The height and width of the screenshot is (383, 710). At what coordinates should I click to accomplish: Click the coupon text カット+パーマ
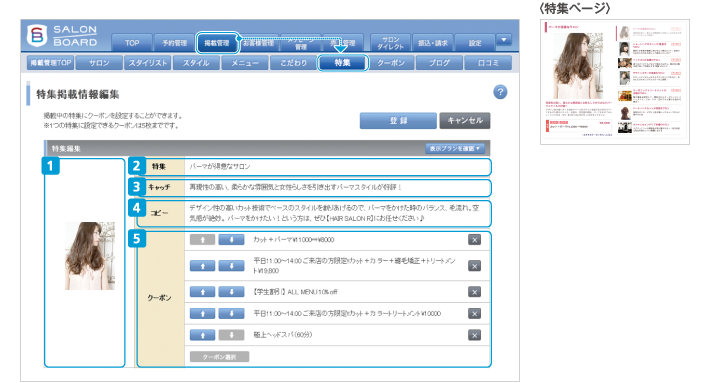coord(294,240)
